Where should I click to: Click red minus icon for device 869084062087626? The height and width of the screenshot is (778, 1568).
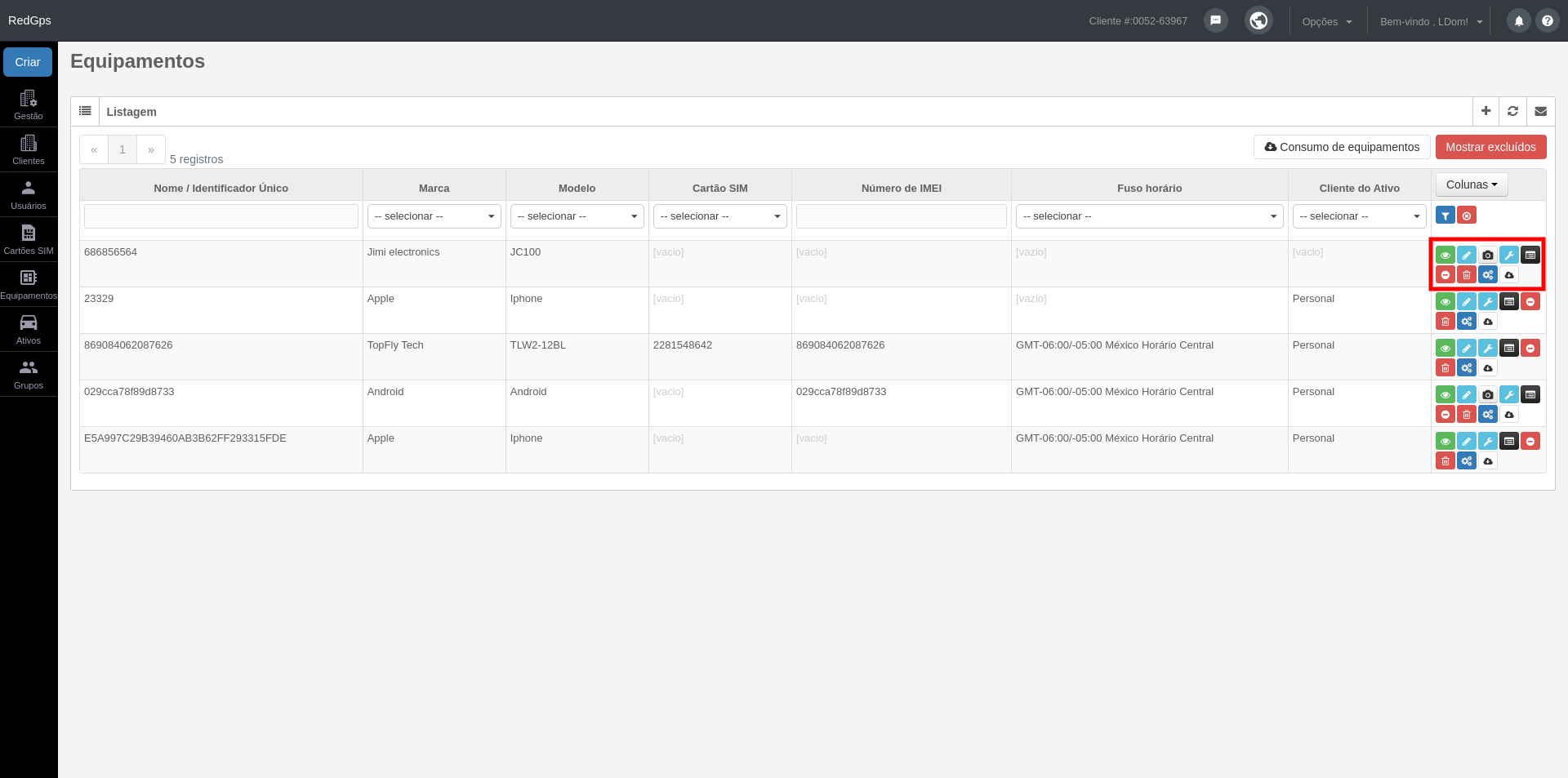(x=1530, y=349)
